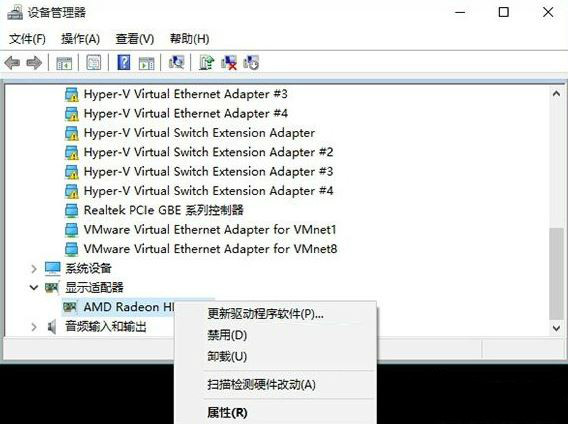This screenshot has height=424, width=568.
Task: Open the 操作(A) menu
Action: tap(80, 39)
